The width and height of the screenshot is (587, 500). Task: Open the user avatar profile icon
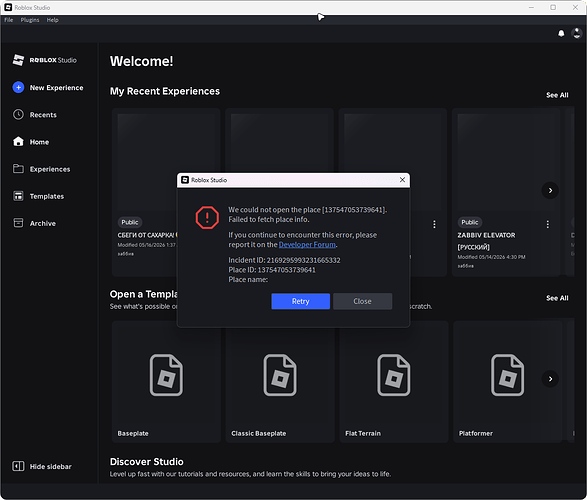[x=577, y=33]
